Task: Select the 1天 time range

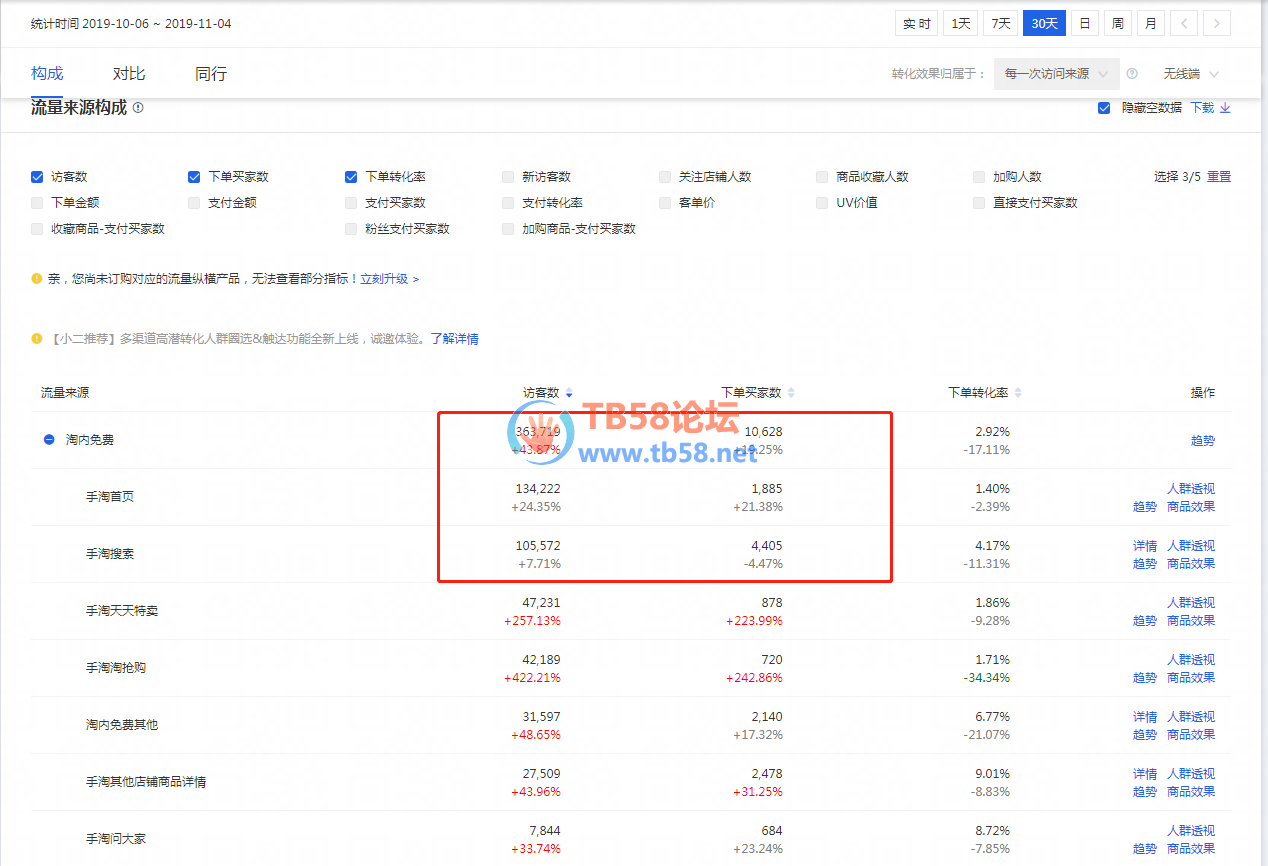Action: click(x=960, y=23)
